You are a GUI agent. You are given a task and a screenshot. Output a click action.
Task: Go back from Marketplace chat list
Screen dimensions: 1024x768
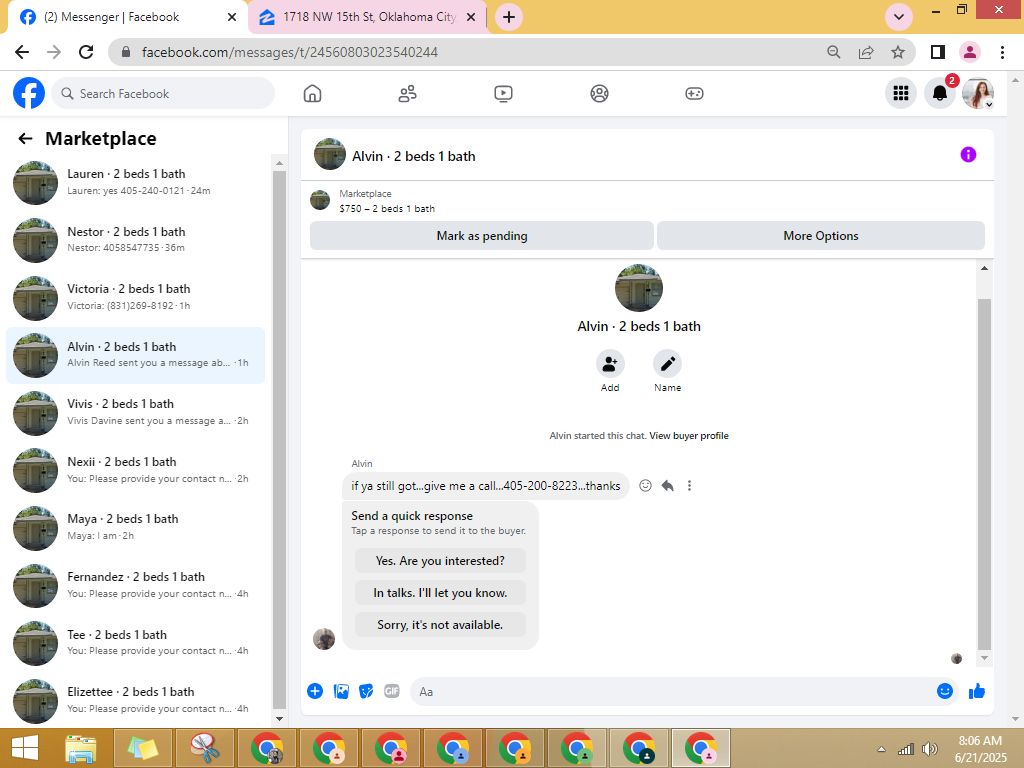[x=25, y=138]
